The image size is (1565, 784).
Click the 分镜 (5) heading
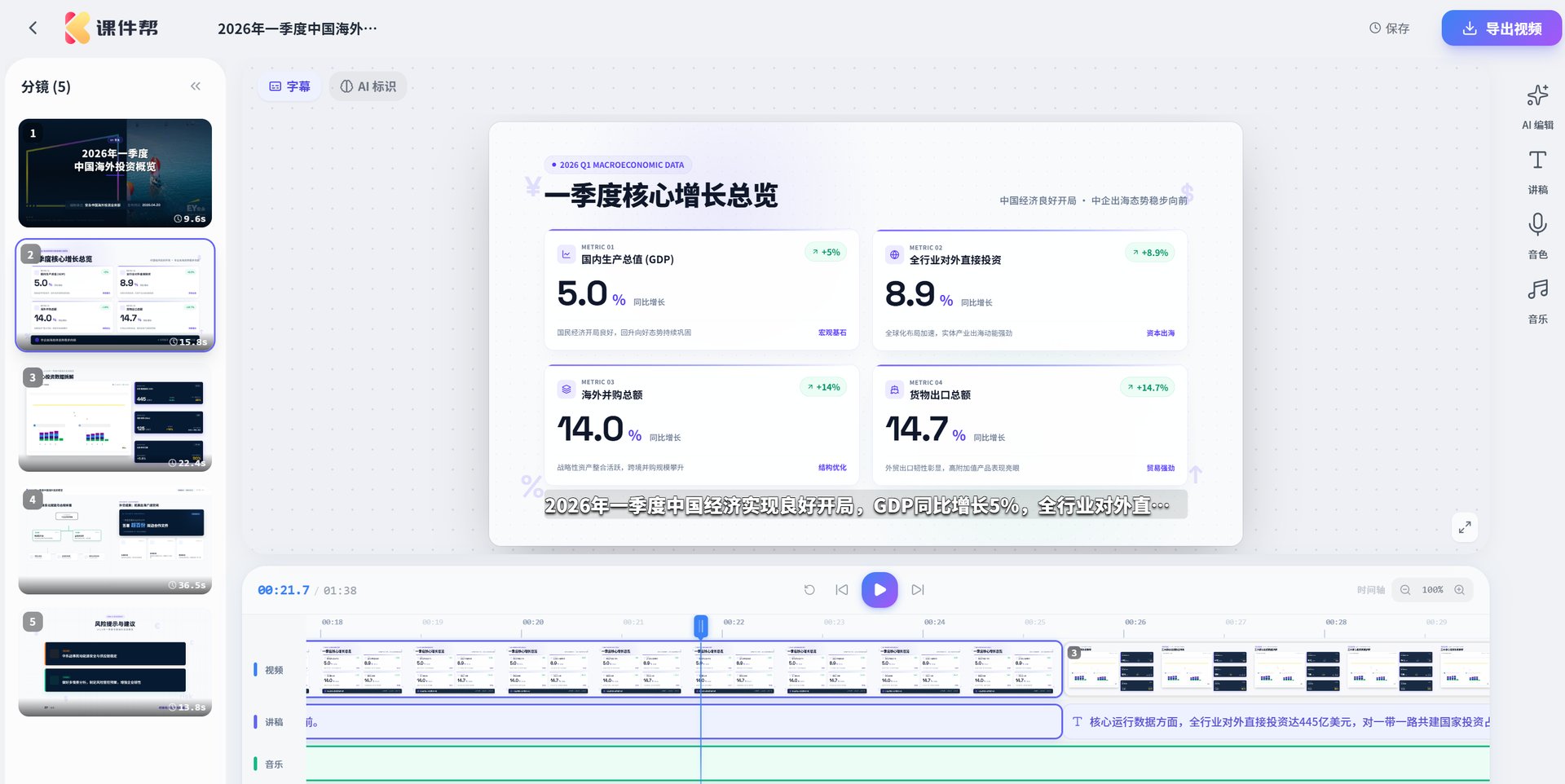[46, 86]
